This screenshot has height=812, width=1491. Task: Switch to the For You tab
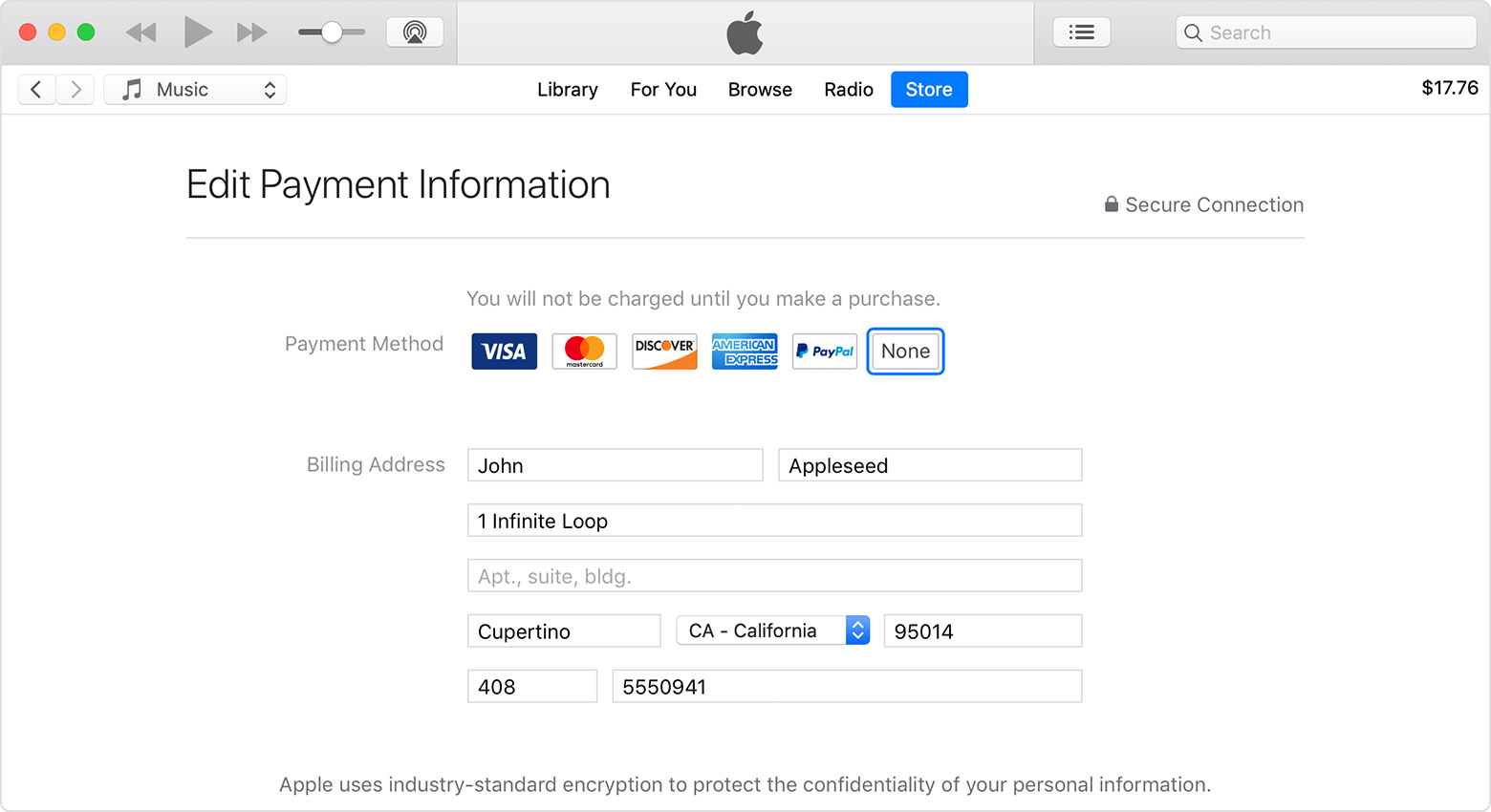point(663,90)
